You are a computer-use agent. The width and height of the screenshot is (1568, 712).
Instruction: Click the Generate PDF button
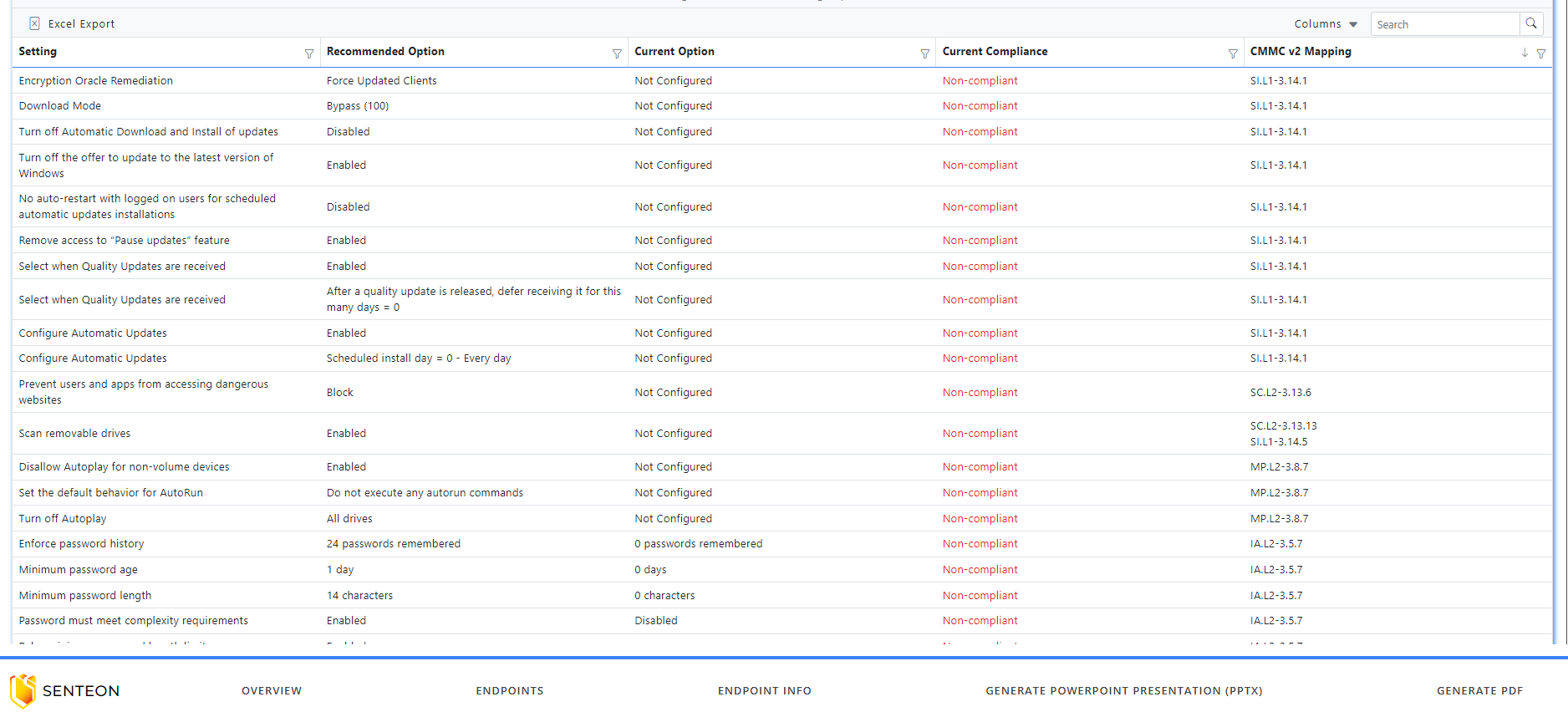[x=1480, y=691]
